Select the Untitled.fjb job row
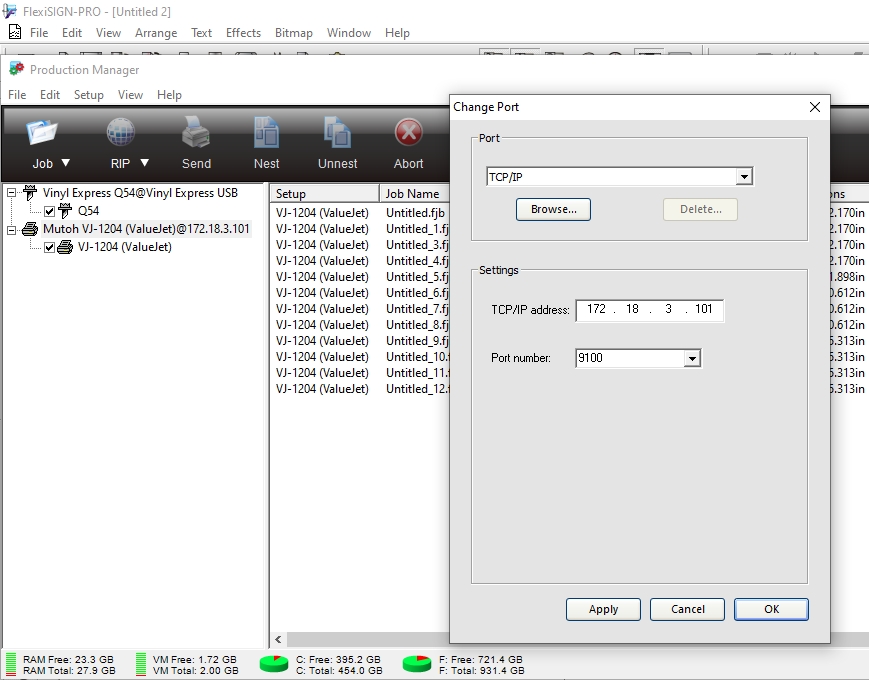The width and height of the screenshot is (869, 680). pyautogui.click(x=360, y=213)
